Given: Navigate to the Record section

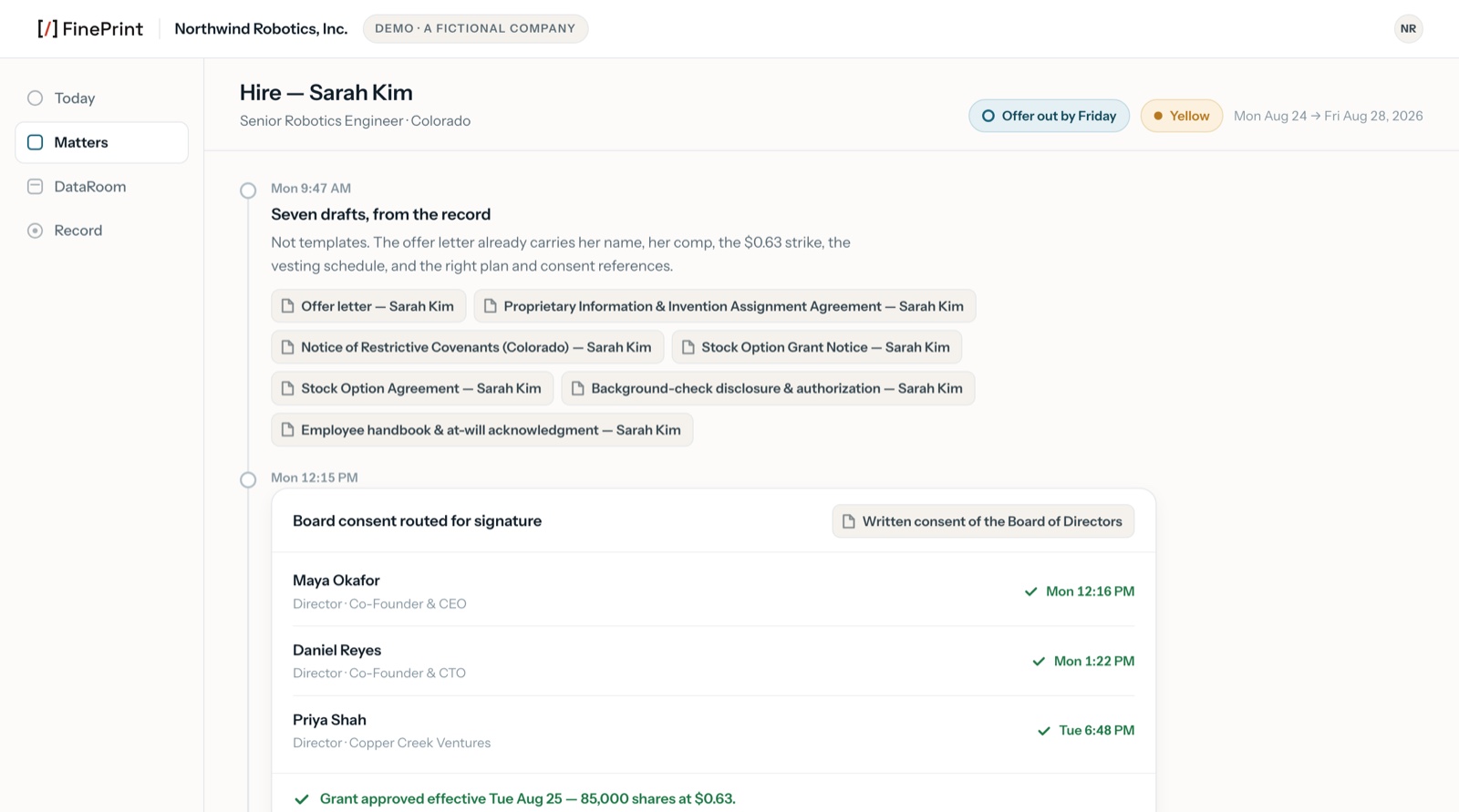Looking at the screenshot, I should 102,231.
